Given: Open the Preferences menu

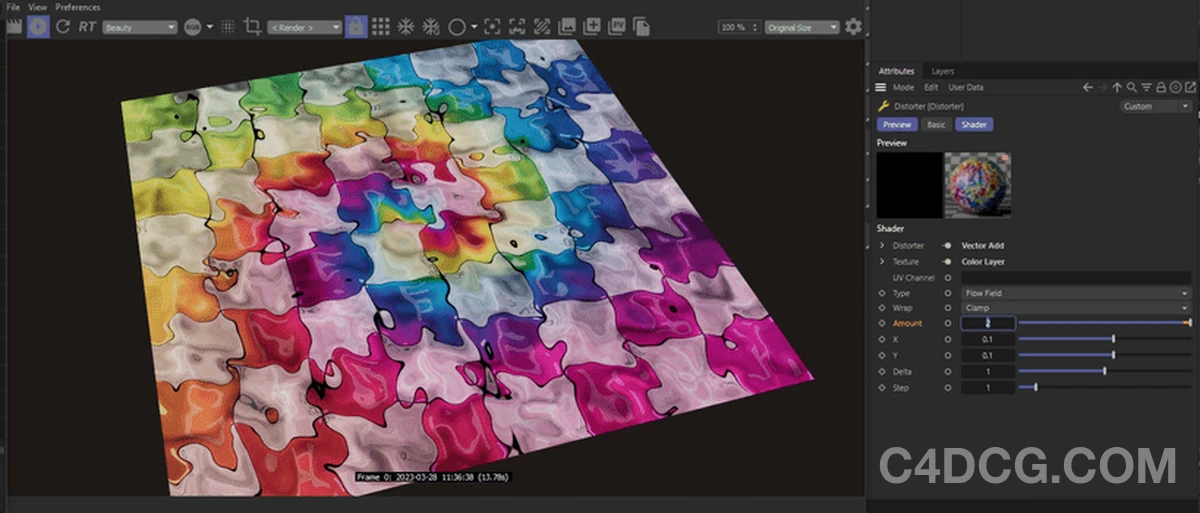Looking at the screenshot, I should [78, 7].
